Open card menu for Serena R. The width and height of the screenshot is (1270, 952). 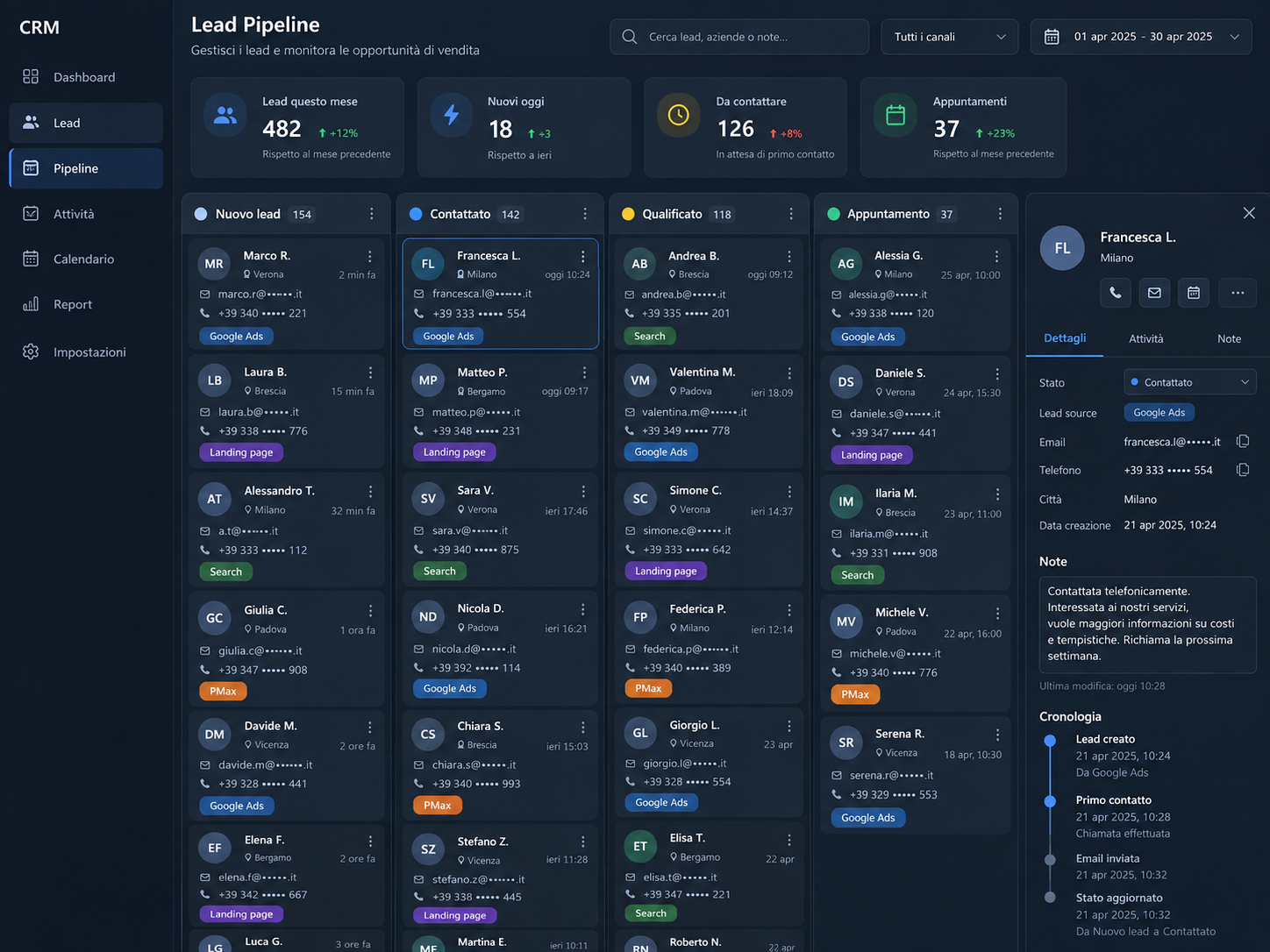click(997, 735)
